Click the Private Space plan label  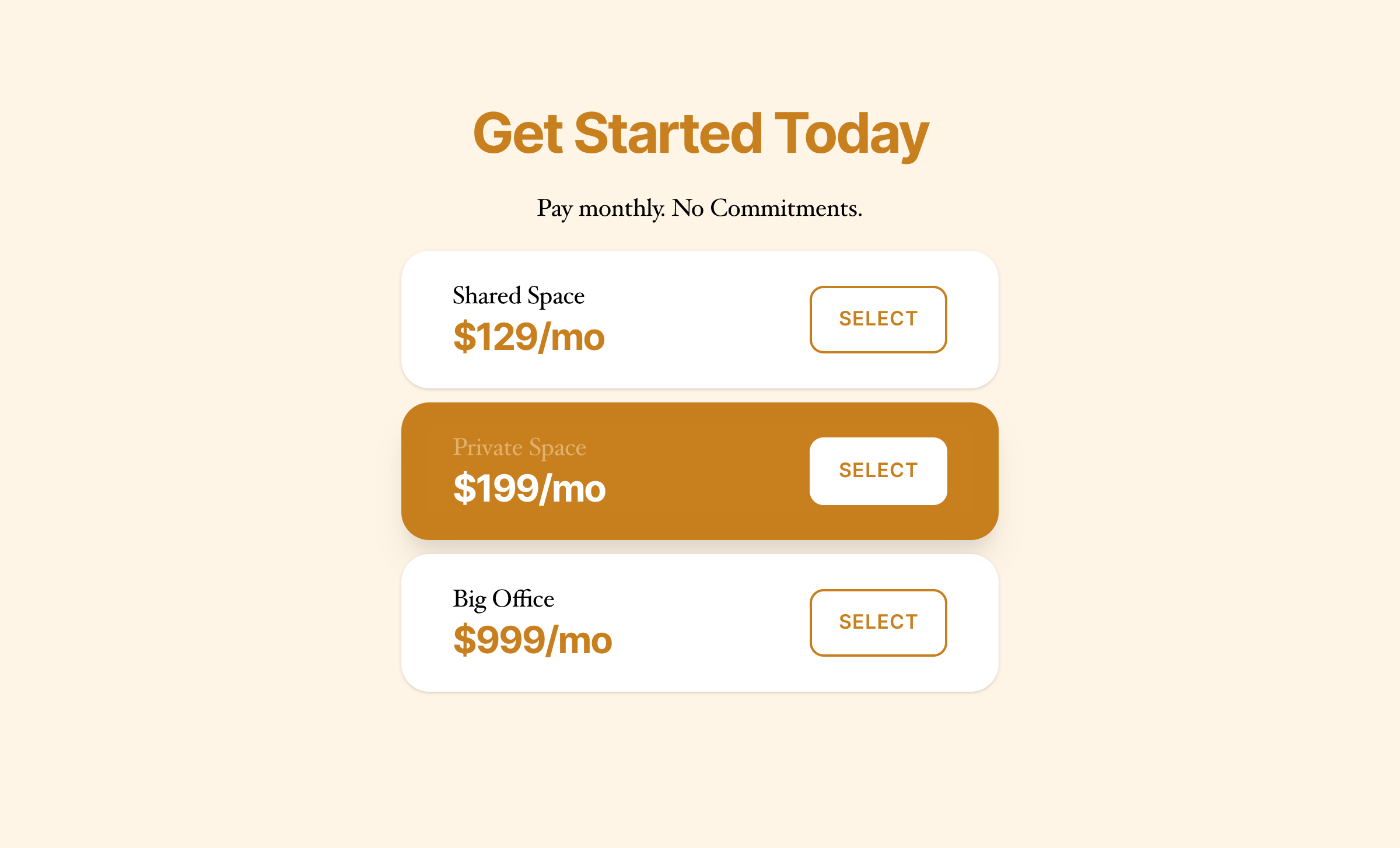pos(519,448)
